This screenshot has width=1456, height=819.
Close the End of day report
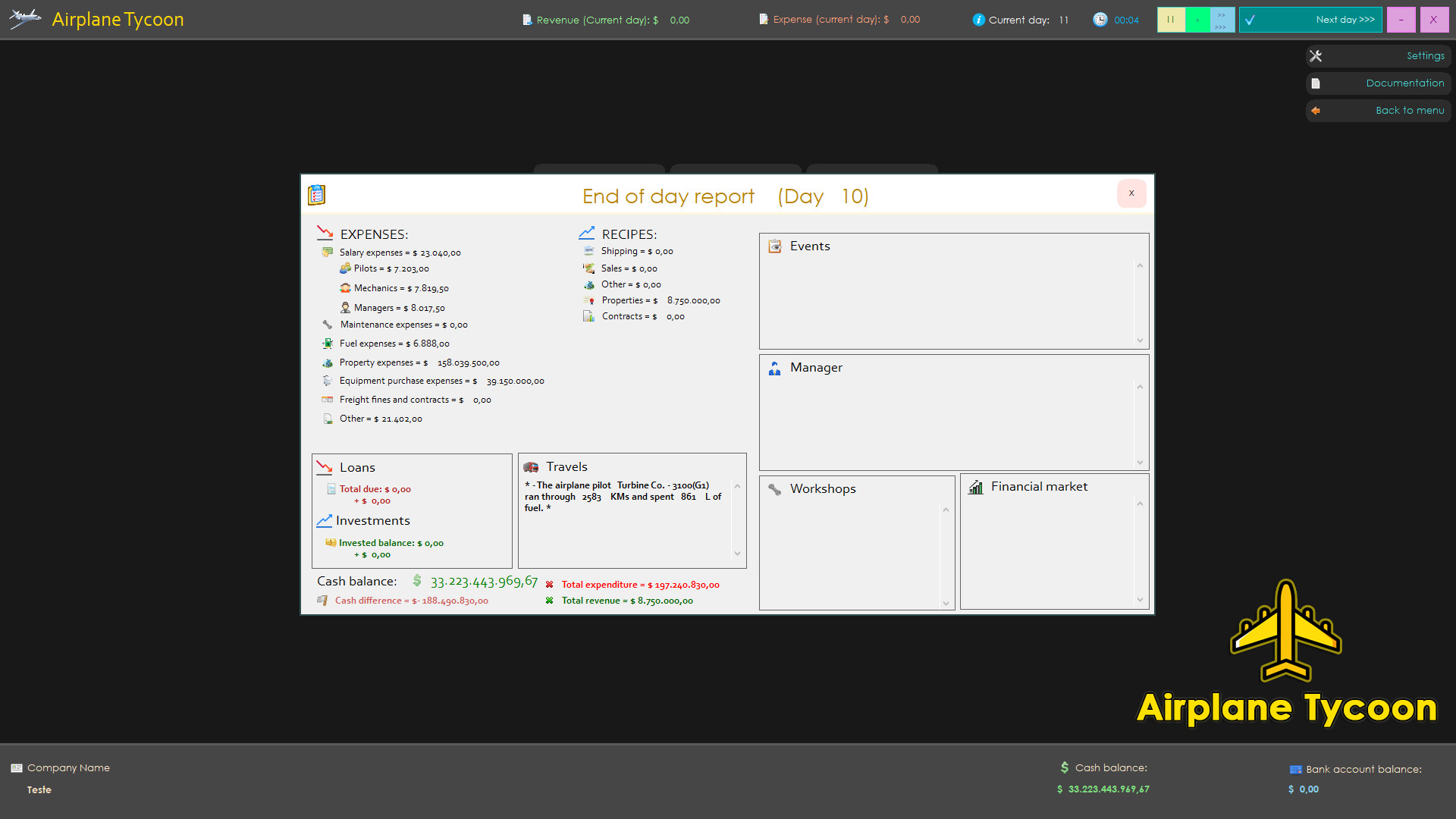tap(1131, 192)
